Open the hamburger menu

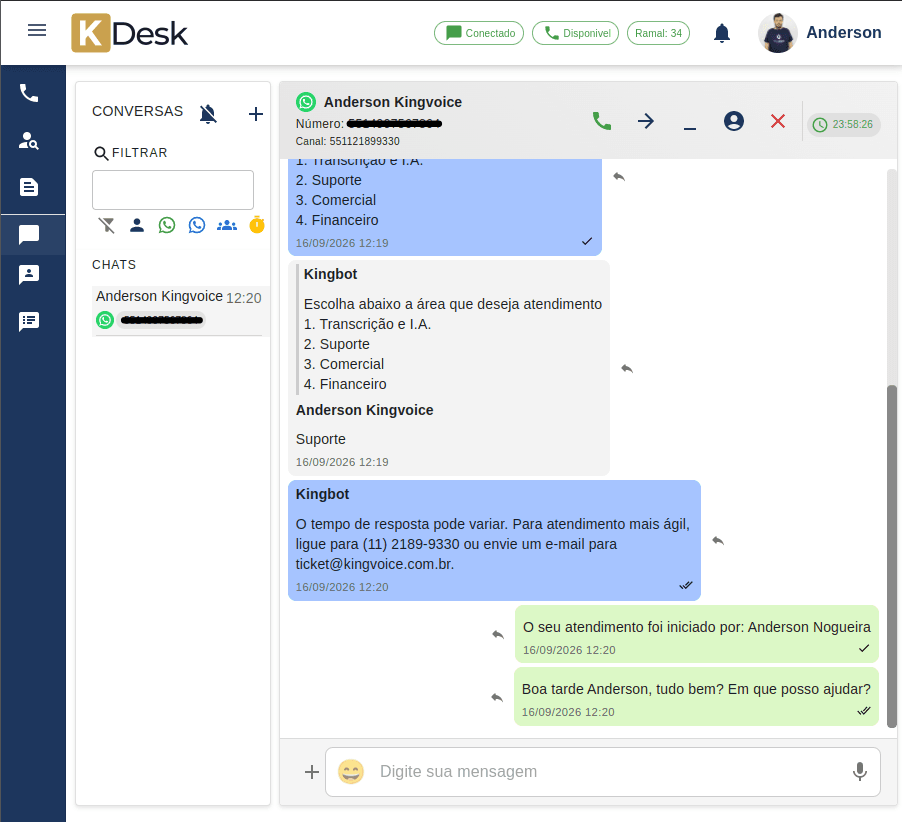[x=37, y=30]
